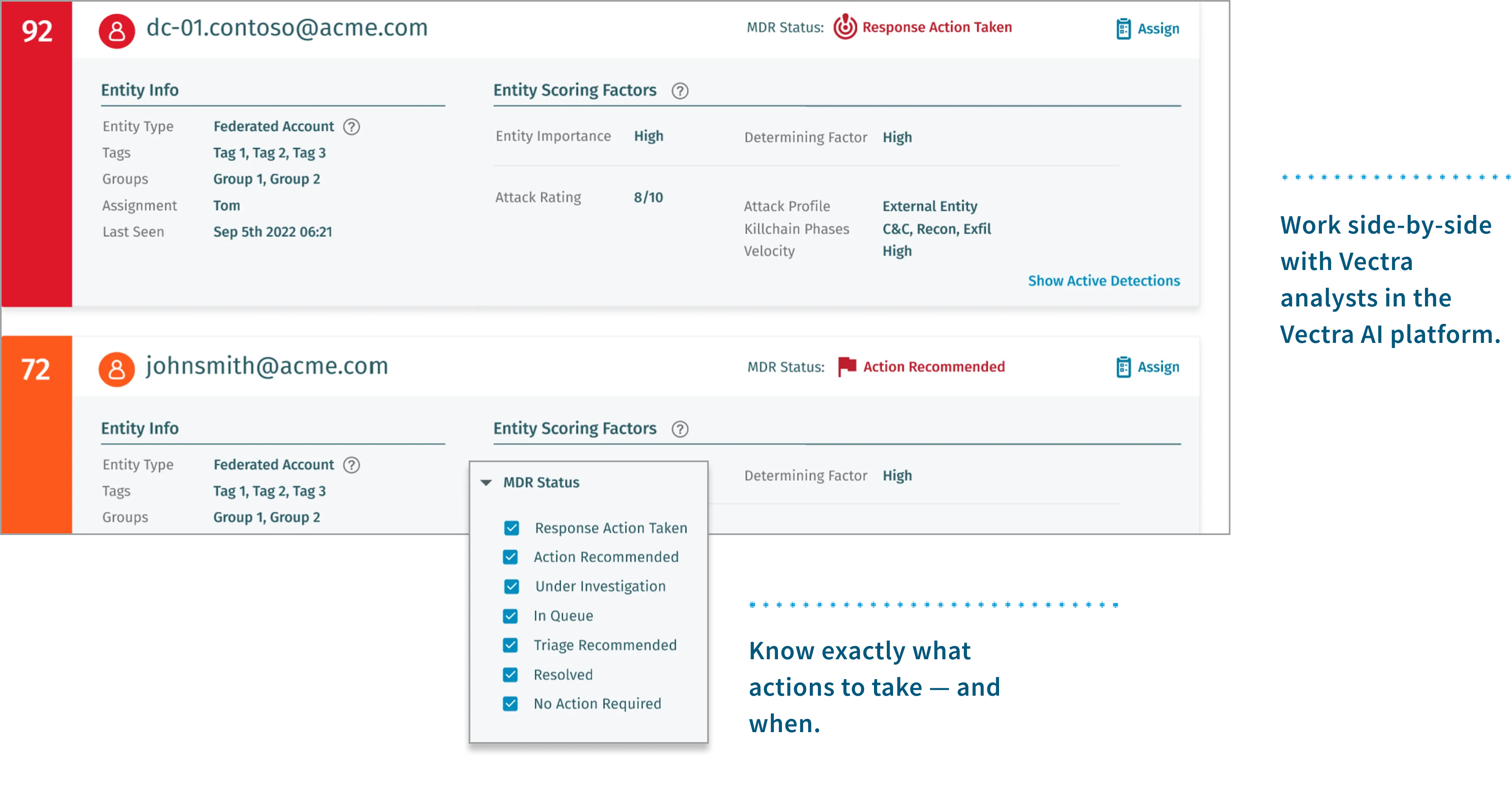Viewport: 1512px width, 810px height.
Task: Uncheck the Resolved status checkbox
Action: pos(510,674)
